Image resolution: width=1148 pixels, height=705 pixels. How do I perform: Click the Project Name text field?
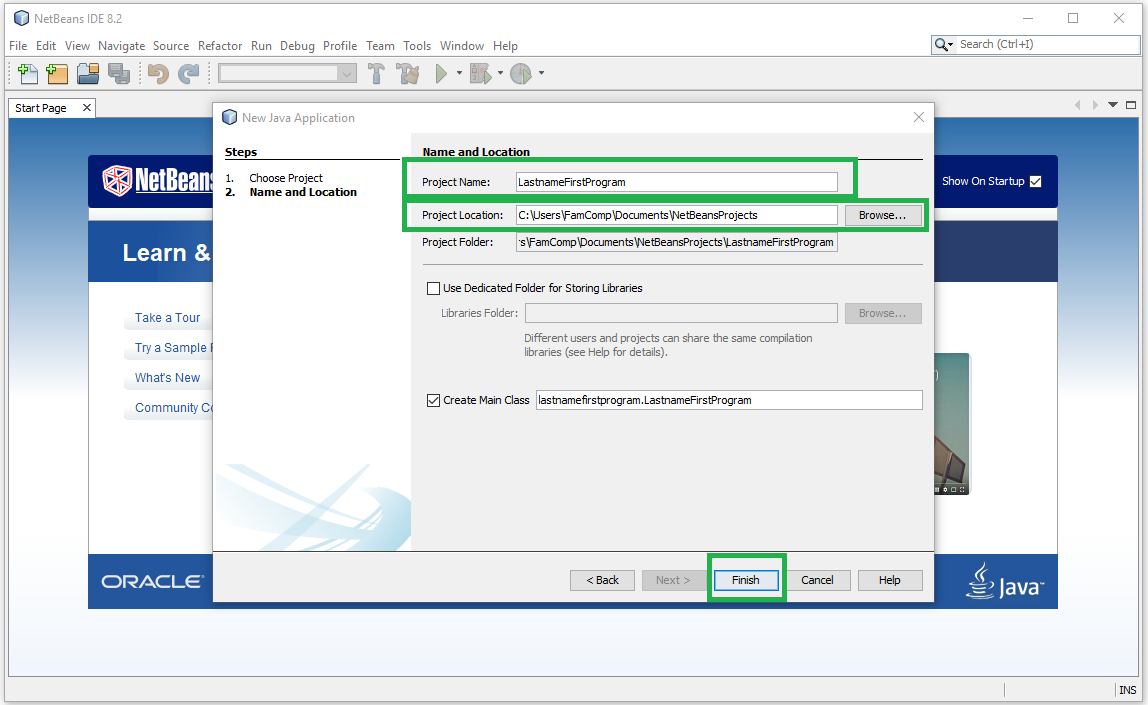click(676, 182)
